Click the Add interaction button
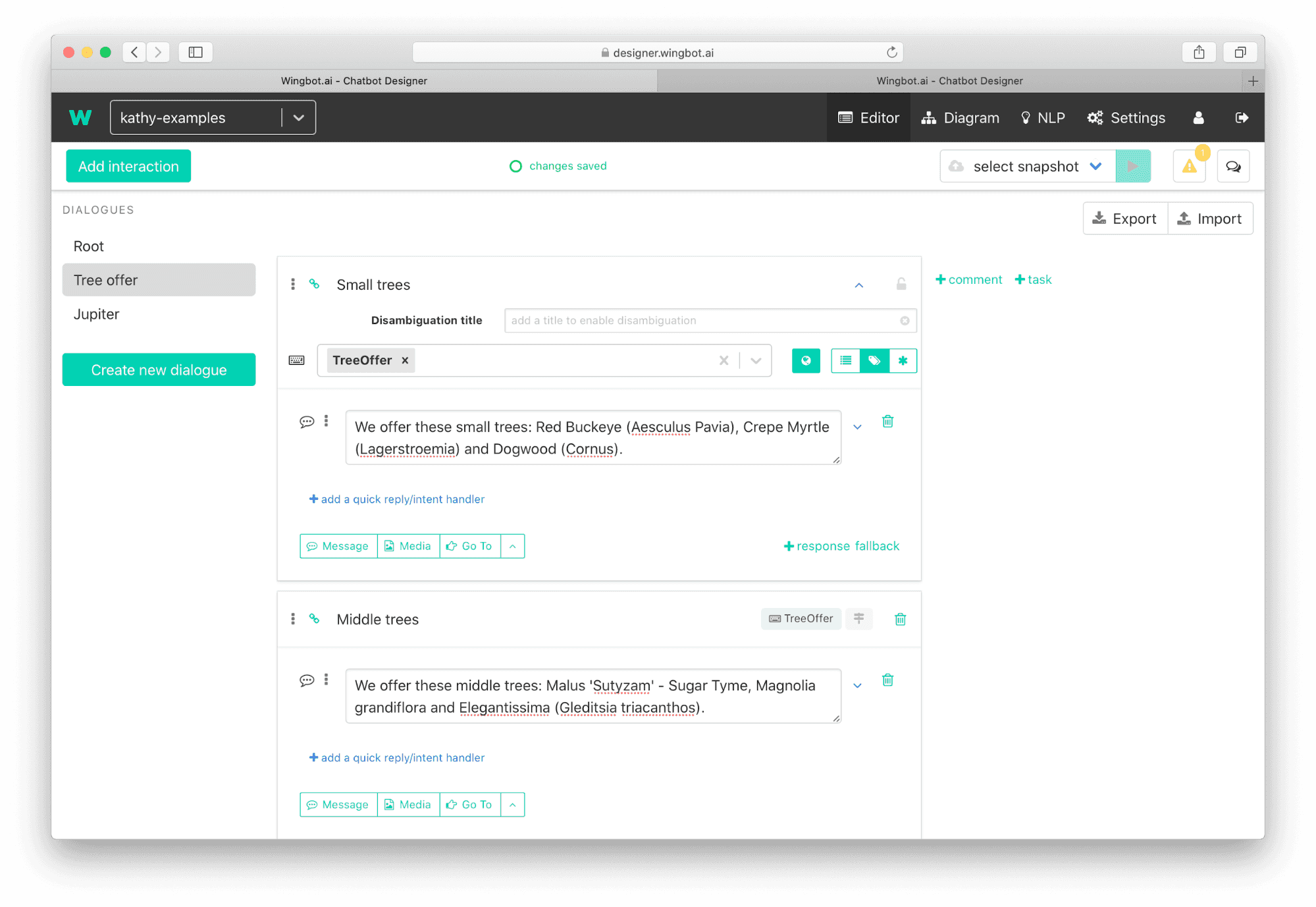Screen dimensions: 1316x907 tap(128, 166)
